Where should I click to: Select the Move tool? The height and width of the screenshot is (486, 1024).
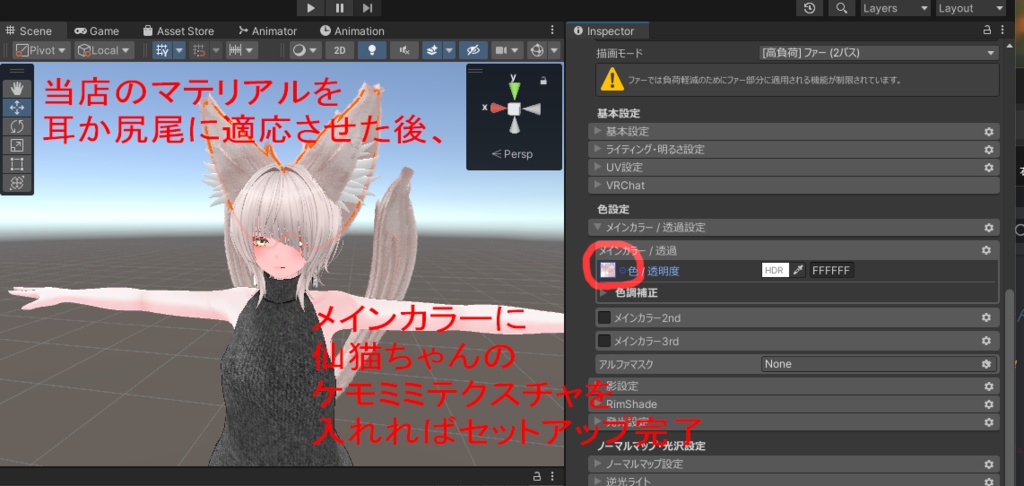pyautogui.click(x=17, y=107)
